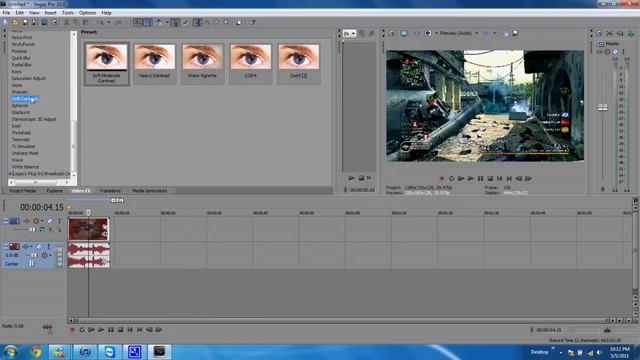The width and height of the screenshot is (640, 360).
Task: Solo the video track
Action: pyautogui.click(x=59, y=221)
